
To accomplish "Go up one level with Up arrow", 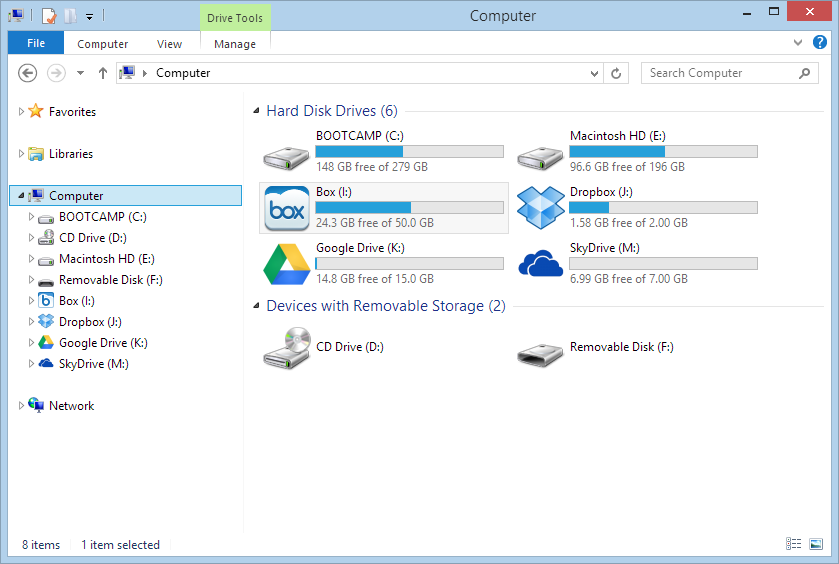I will 103,73.
